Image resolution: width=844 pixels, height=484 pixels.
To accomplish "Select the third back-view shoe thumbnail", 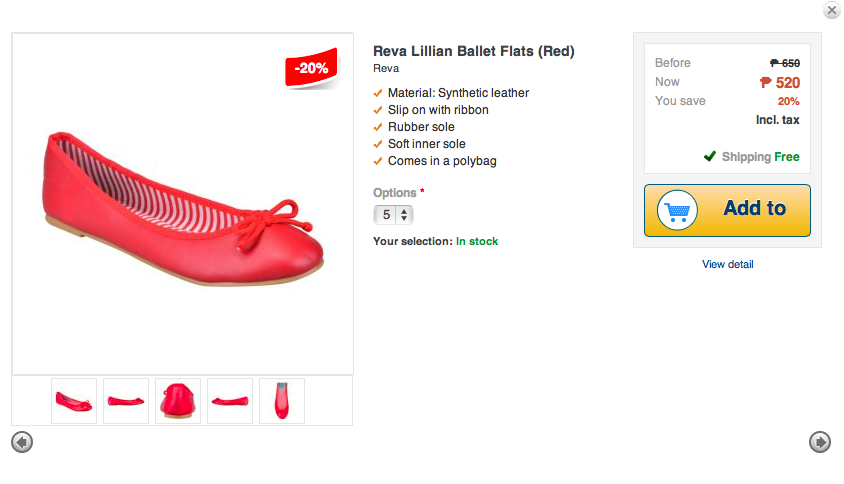I will click(x=178, y=401).
